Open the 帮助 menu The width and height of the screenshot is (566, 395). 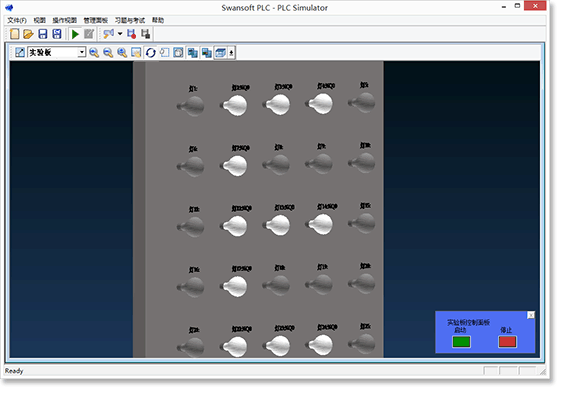(158, 20)
